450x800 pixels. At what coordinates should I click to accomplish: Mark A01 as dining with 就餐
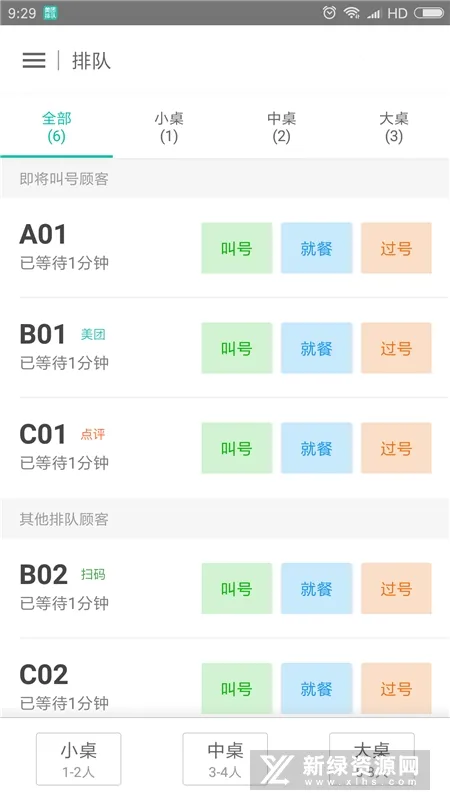pos(316,248)
